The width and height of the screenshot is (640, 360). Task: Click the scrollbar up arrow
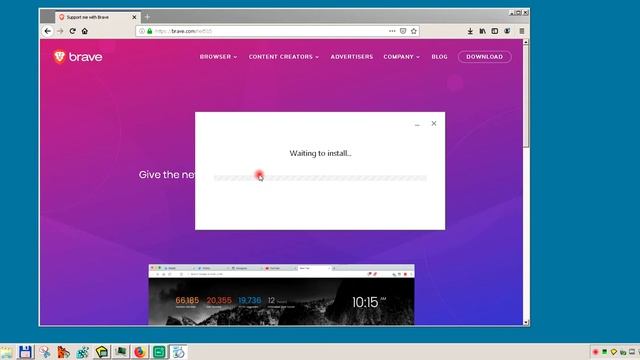click(x=526, y=42)
